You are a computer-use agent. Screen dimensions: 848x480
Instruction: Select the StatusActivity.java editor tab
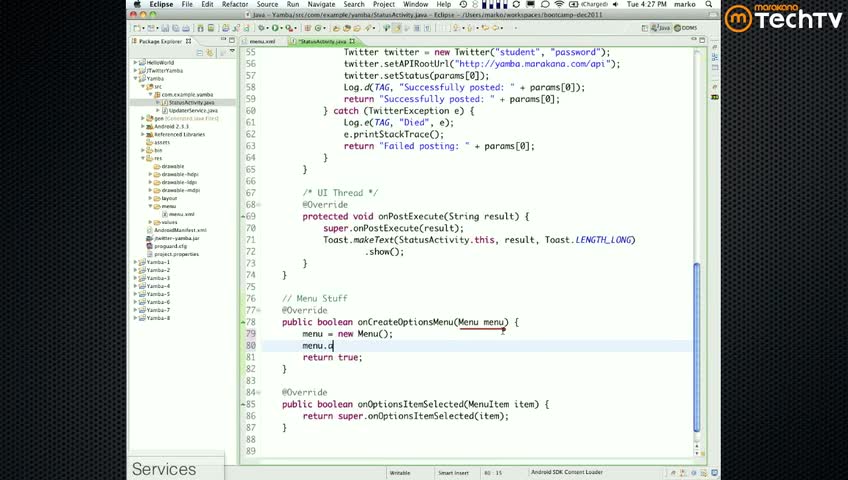click(x=322, y=41)
